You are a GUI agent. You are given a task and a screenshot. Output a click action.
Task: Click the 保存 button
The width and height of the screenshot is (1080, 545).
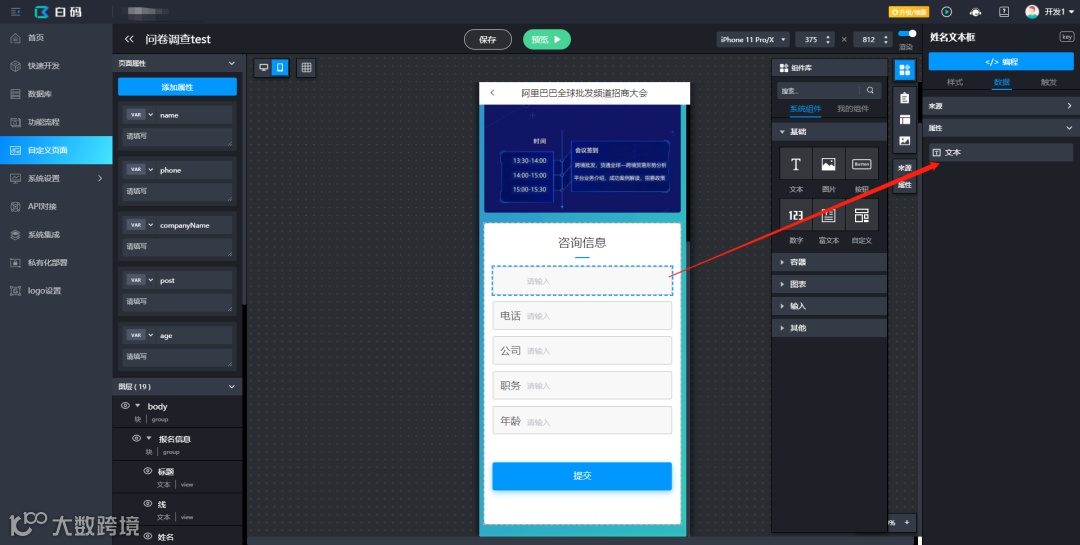click(x=488, y=39)
